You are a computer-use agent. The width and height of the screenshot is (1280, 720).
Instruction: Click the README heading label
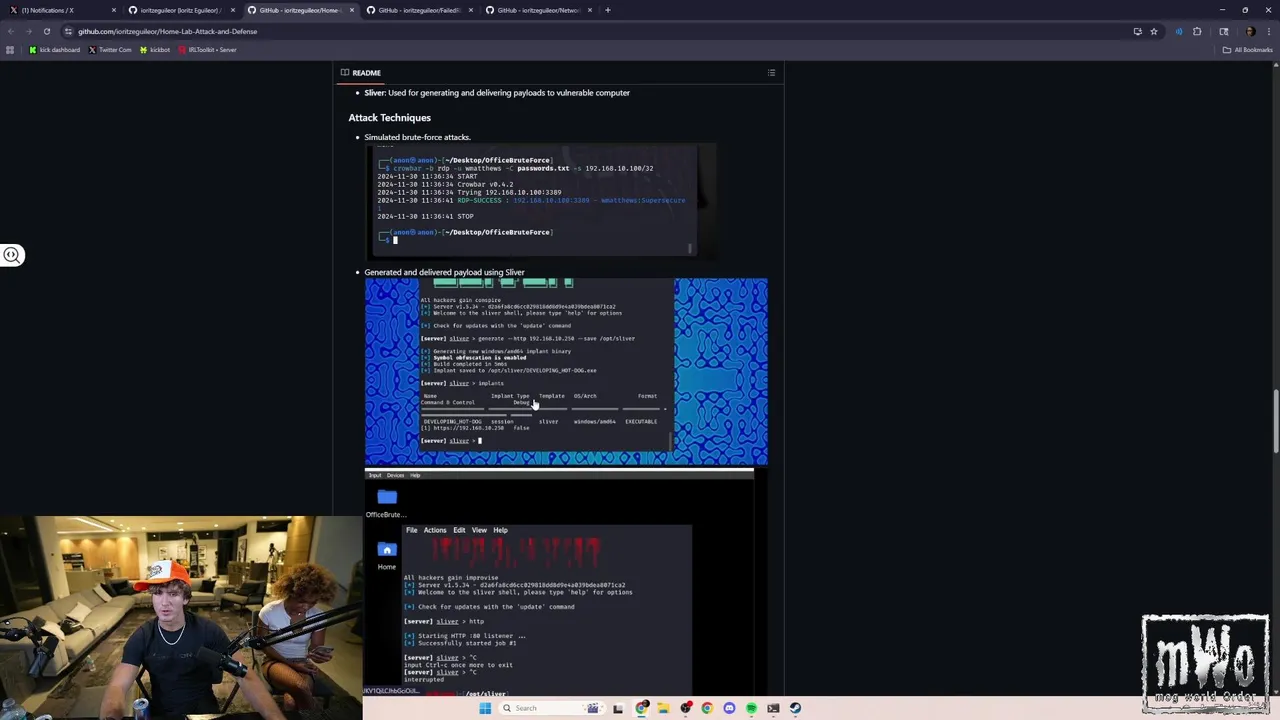coord(366,72)
